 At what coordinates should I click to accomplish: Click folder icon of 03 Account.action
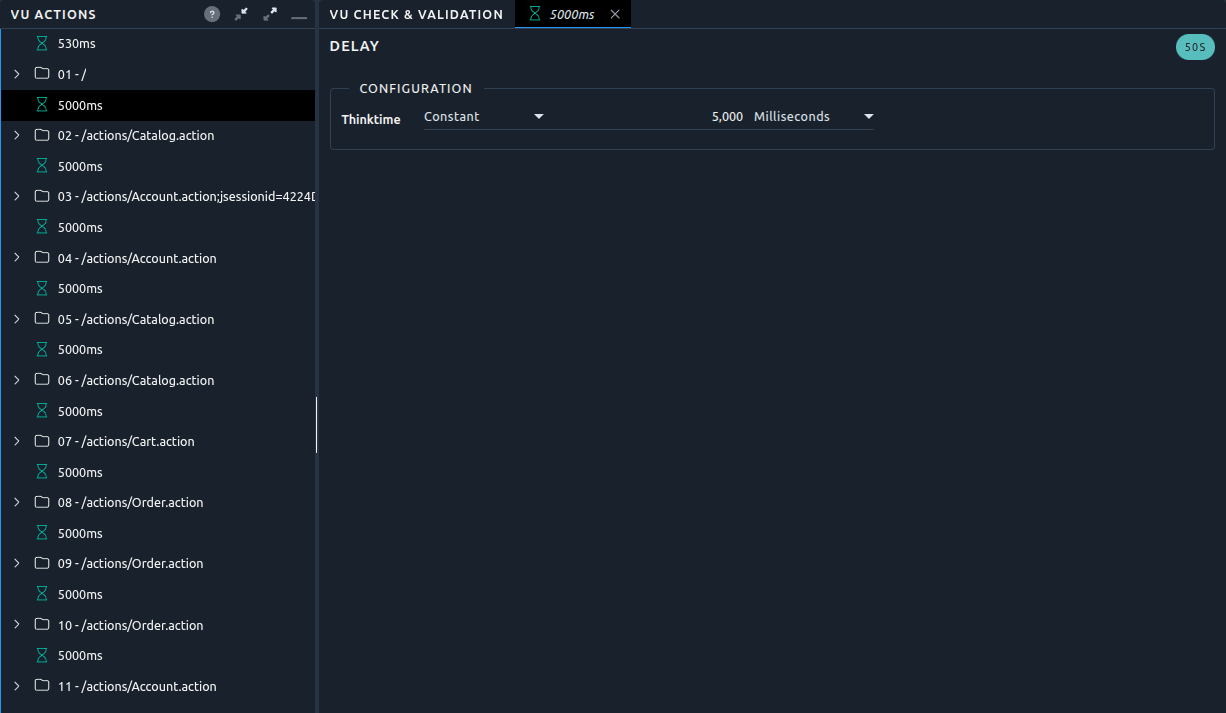pos(42,195)
